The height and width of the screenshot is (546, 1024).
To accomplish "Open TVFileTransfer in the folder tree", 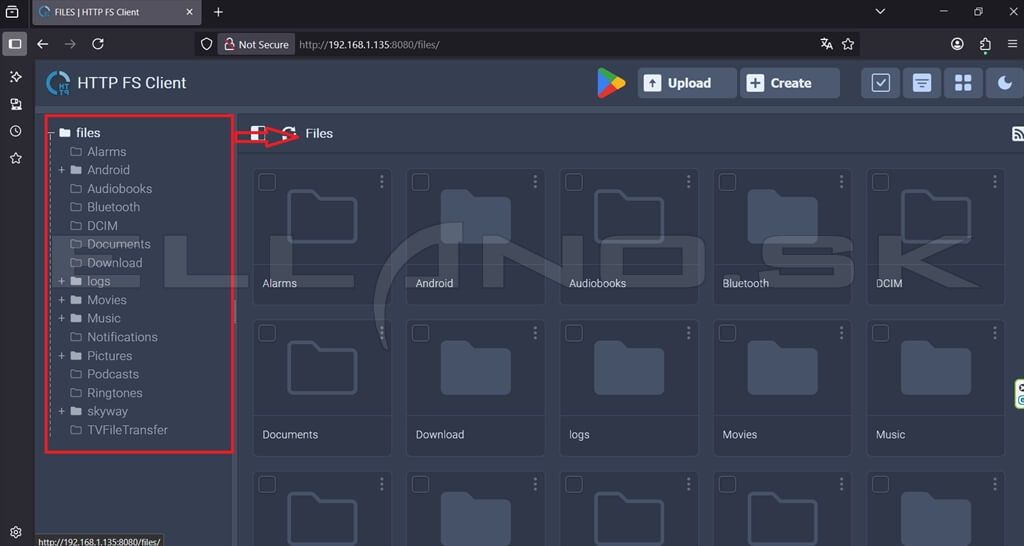I will tap(127, 430).
